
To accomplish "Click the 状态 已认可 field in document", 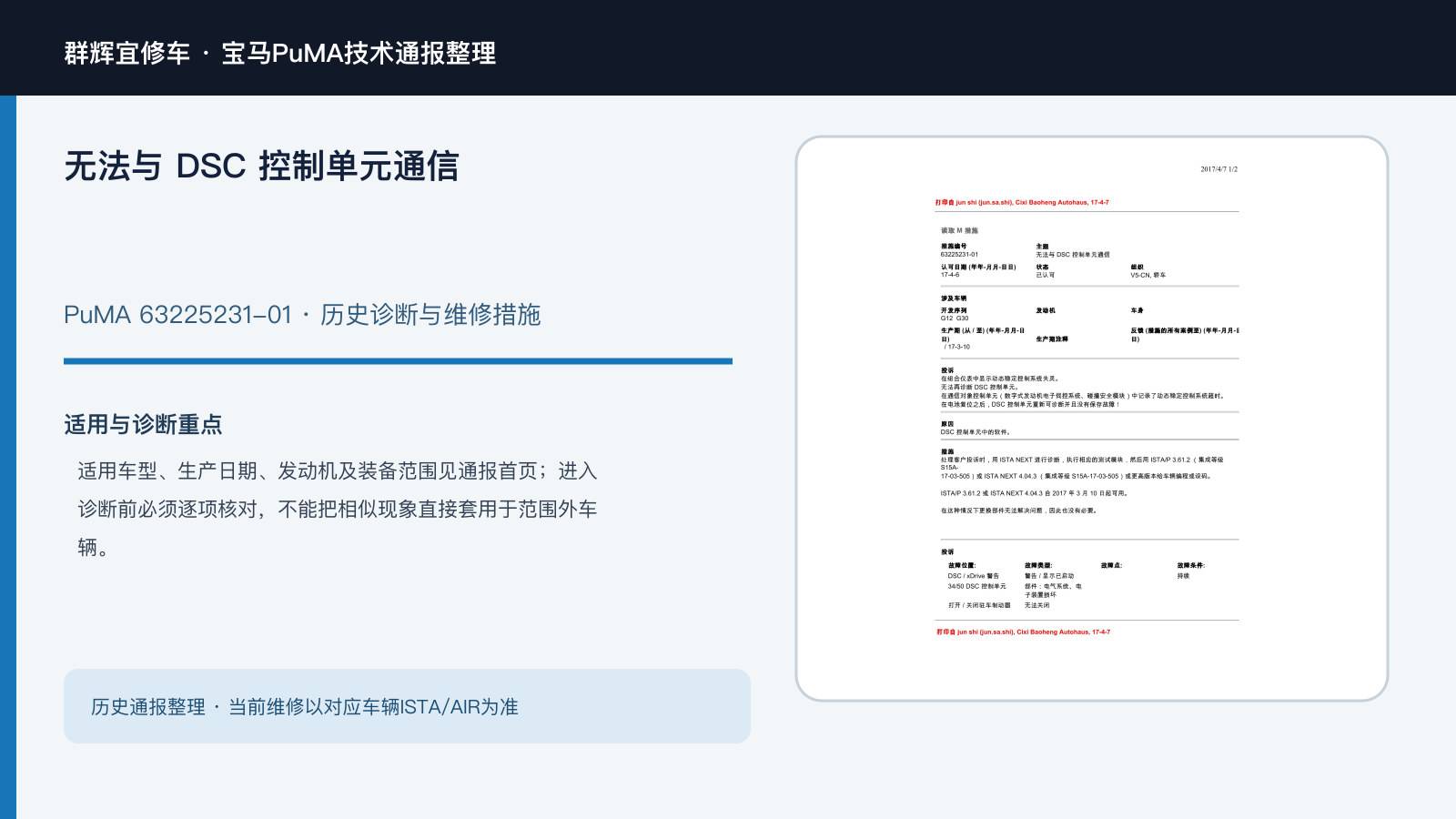I will click(x=1046, y=271).
